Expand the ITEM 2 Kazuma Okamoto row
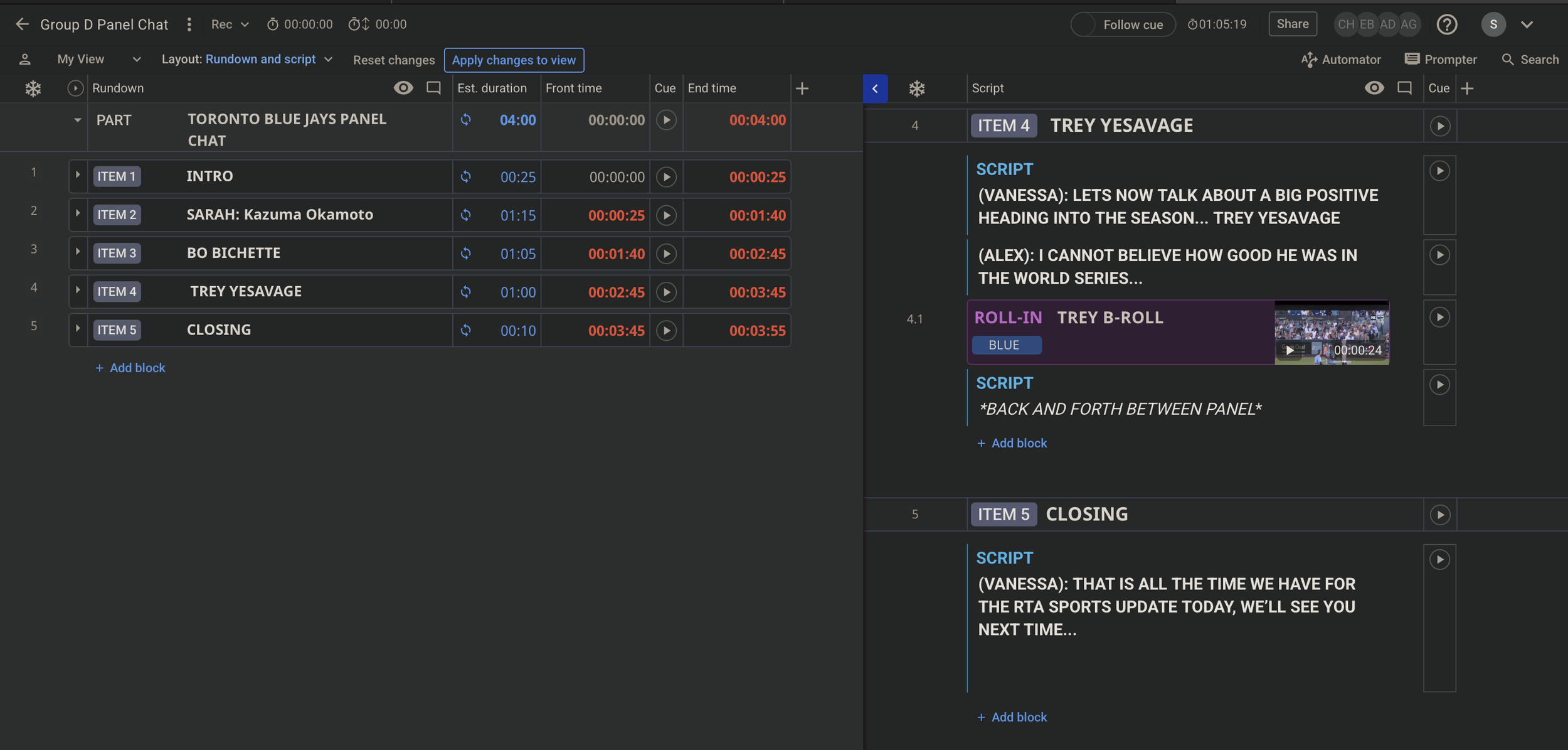 click(78, 213)
